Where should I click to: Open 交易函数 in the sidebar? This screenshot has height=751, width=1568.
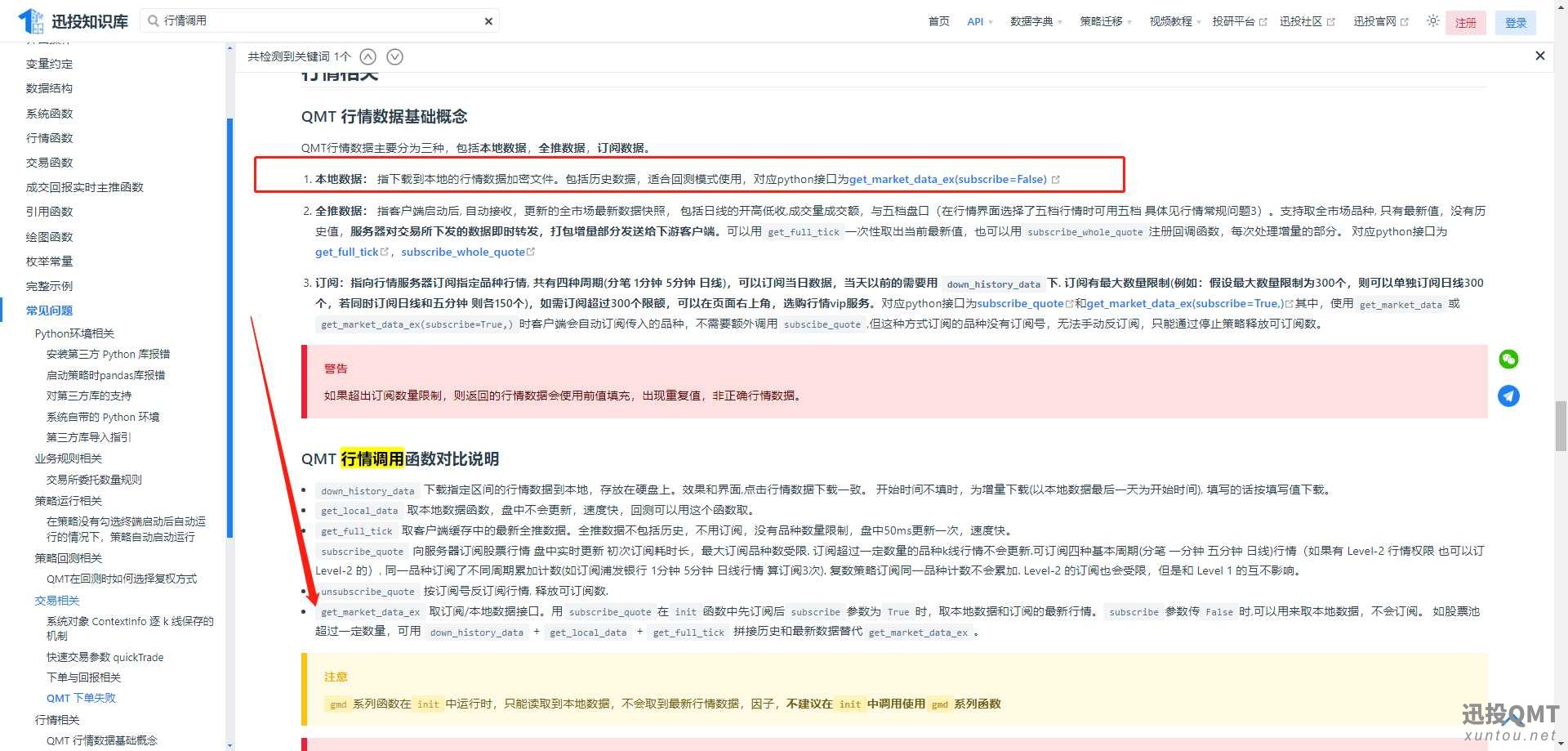tap(49, 163)
